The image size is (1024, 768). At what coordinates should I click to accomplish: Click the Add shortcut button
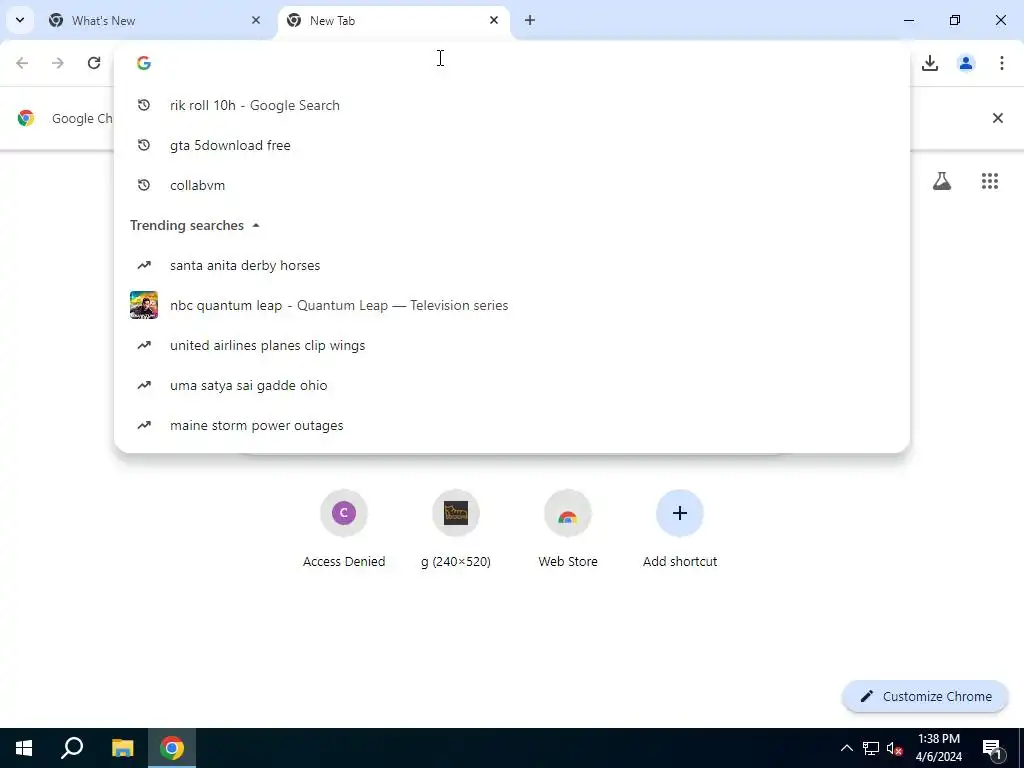click(680, 529)
